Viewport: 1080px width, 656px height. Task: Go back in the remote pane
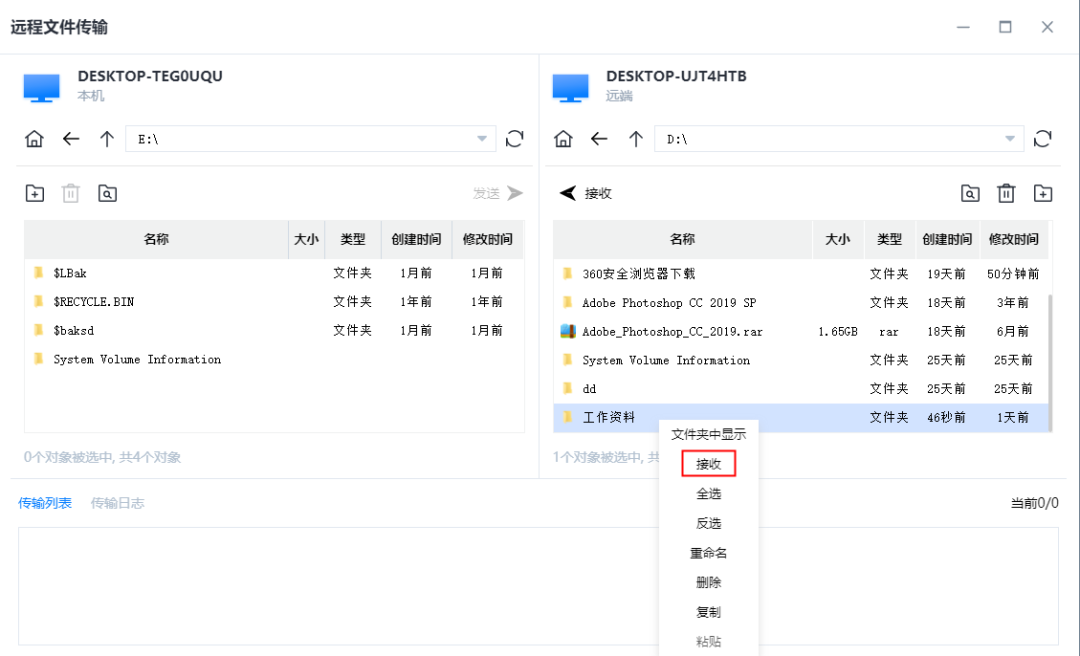point(599,139)
